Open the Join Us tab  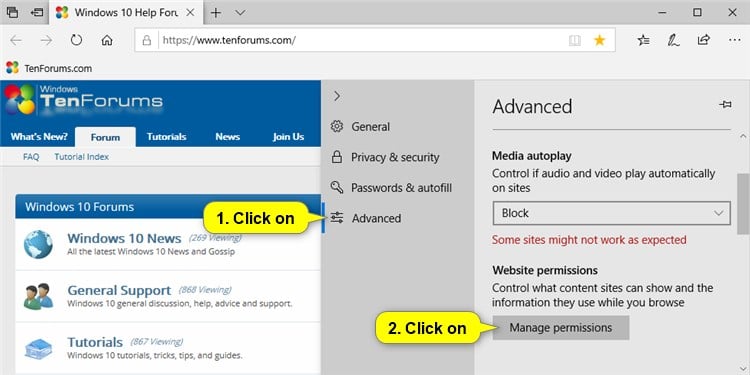[288, 137]
